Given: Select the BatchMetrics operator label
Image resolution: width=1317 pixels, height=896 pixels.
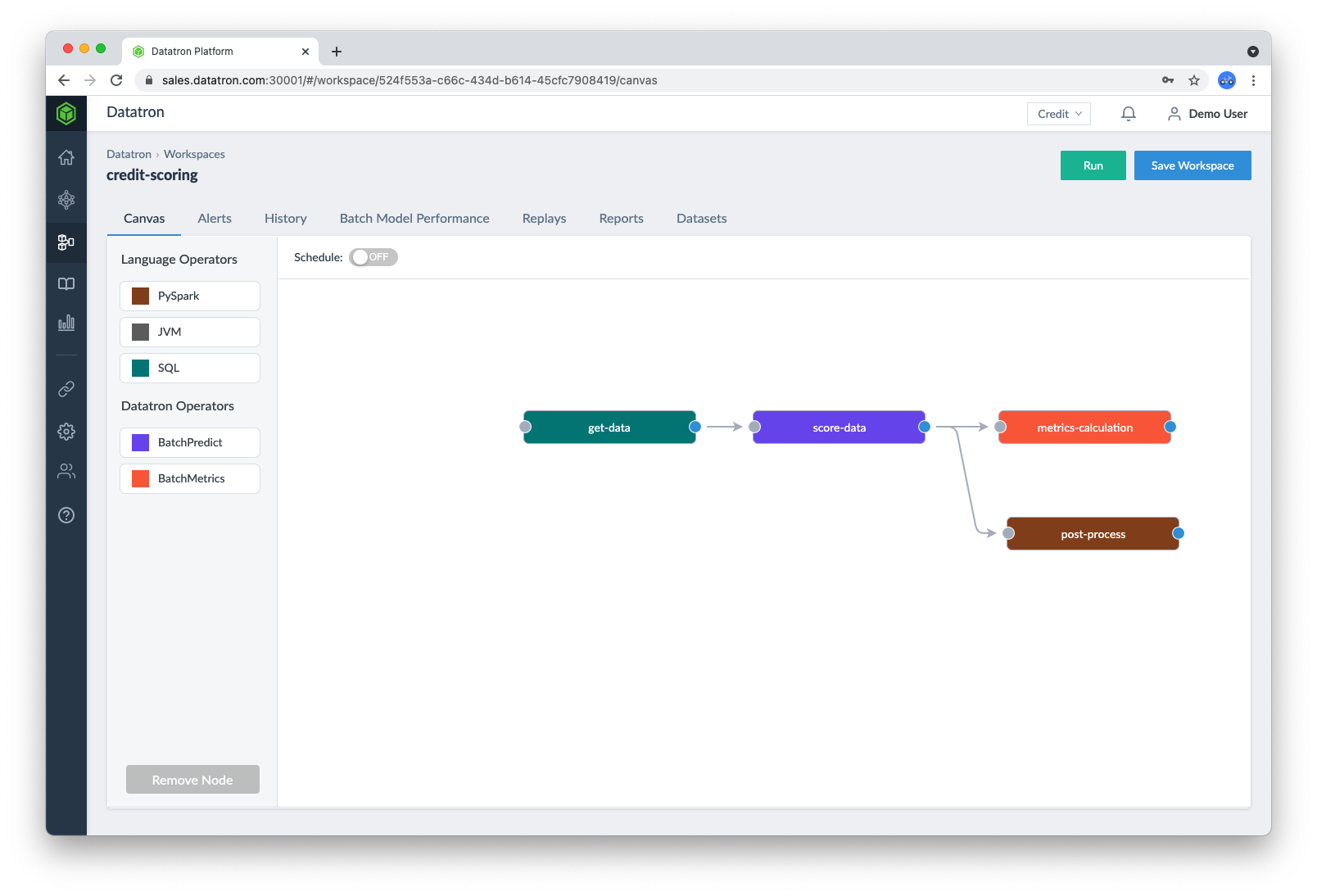Looking at the screenshot, I should coord(192,478).
